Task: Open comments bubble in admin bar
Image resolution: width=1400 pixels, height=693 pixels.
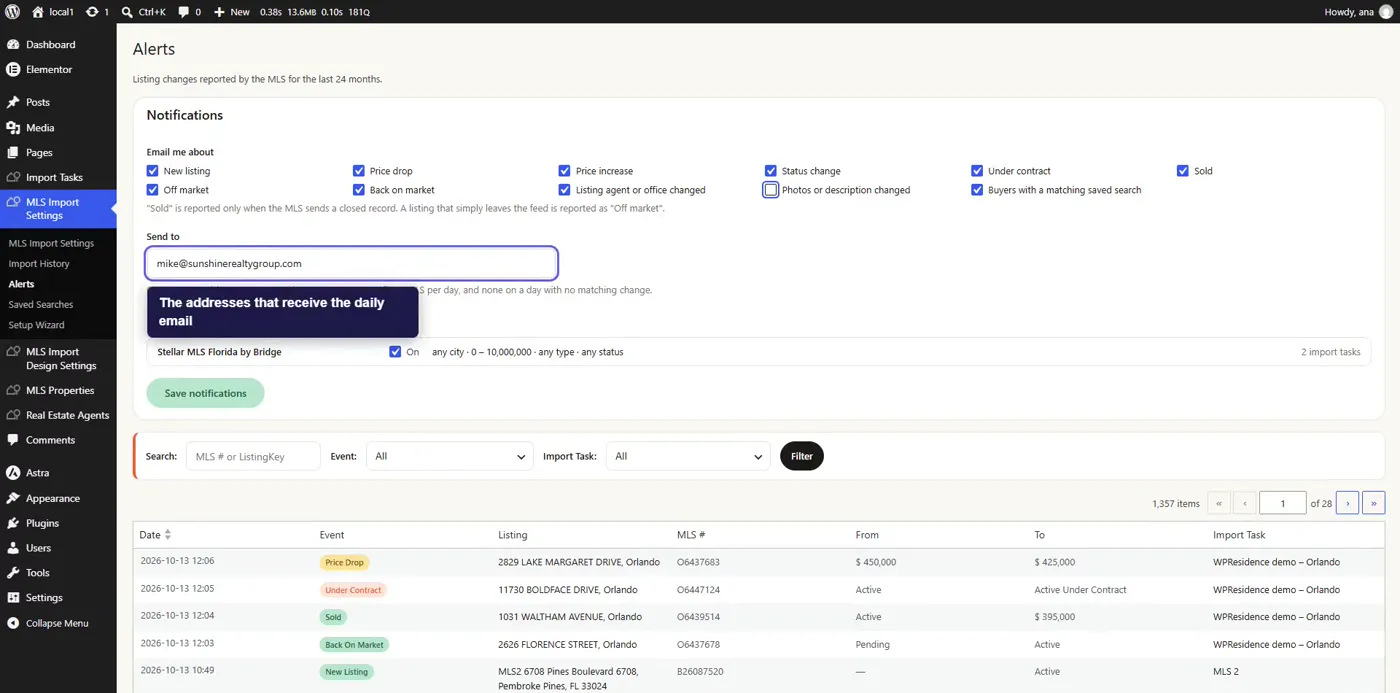Action: coord(183,12)
